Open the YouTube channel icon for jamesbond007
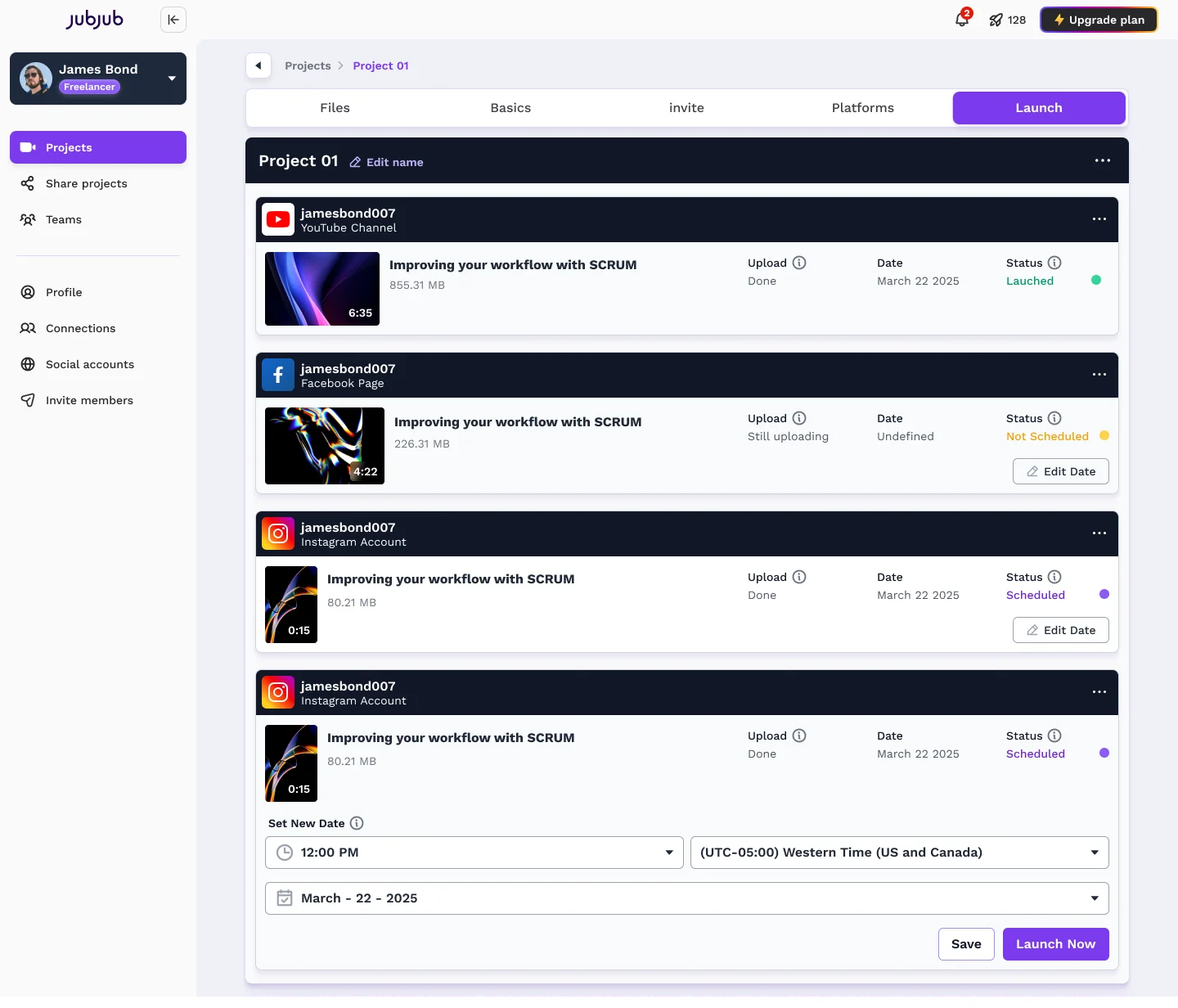This screenshot has height=1008, width=1178. pos(278,219)
